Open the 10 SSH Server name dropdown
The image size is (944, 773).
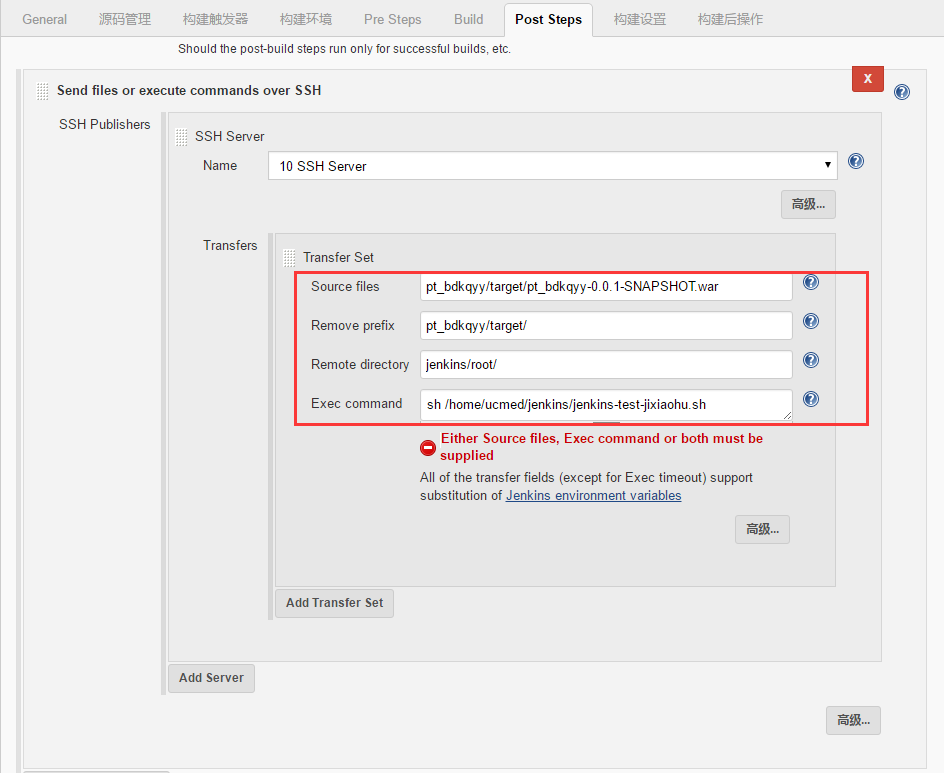553,166
